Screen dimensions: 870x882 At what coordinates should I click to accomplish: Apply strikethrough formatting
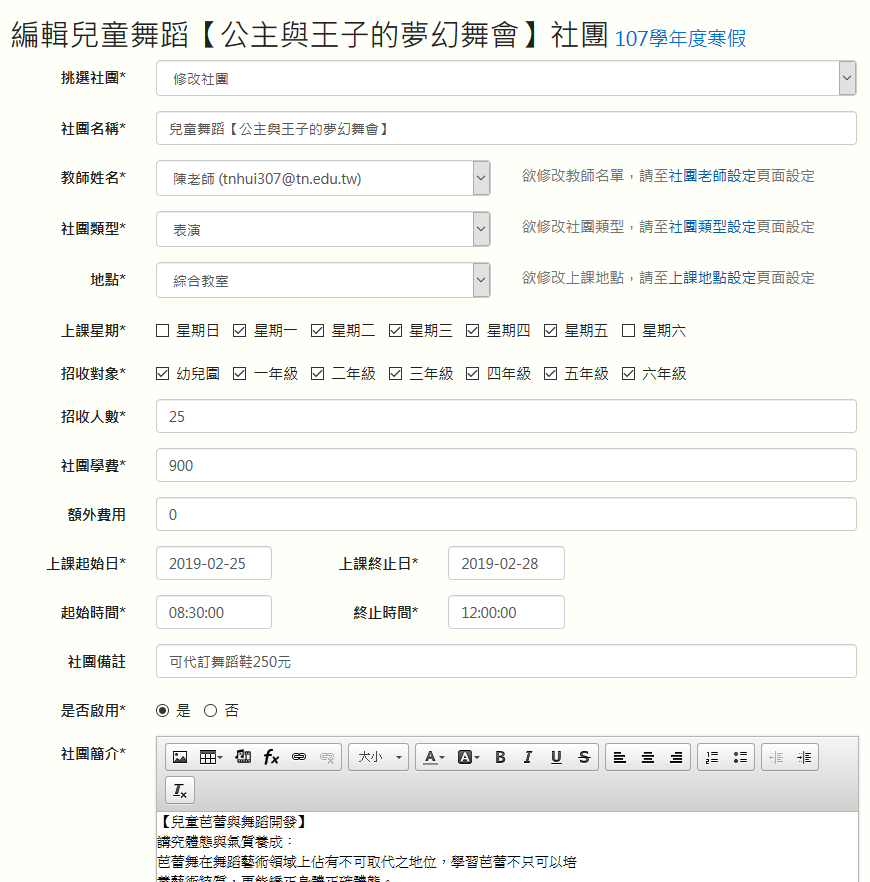point(584,757)
